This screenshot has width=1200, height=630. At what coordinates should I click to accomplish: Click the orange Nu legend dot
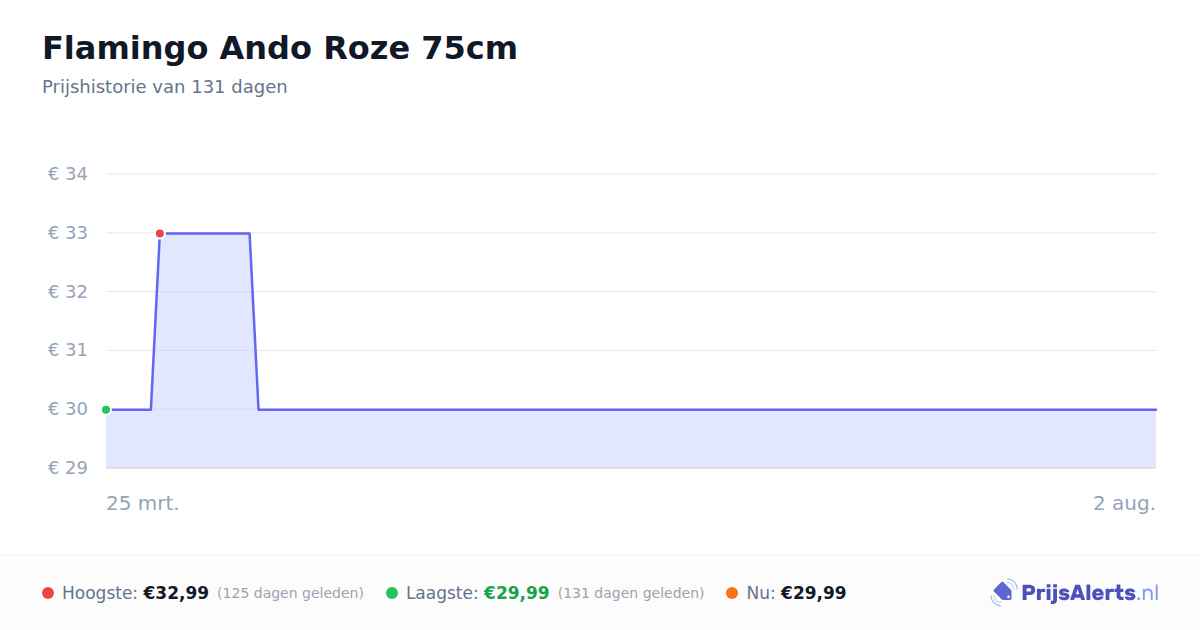tap(732, 593)
